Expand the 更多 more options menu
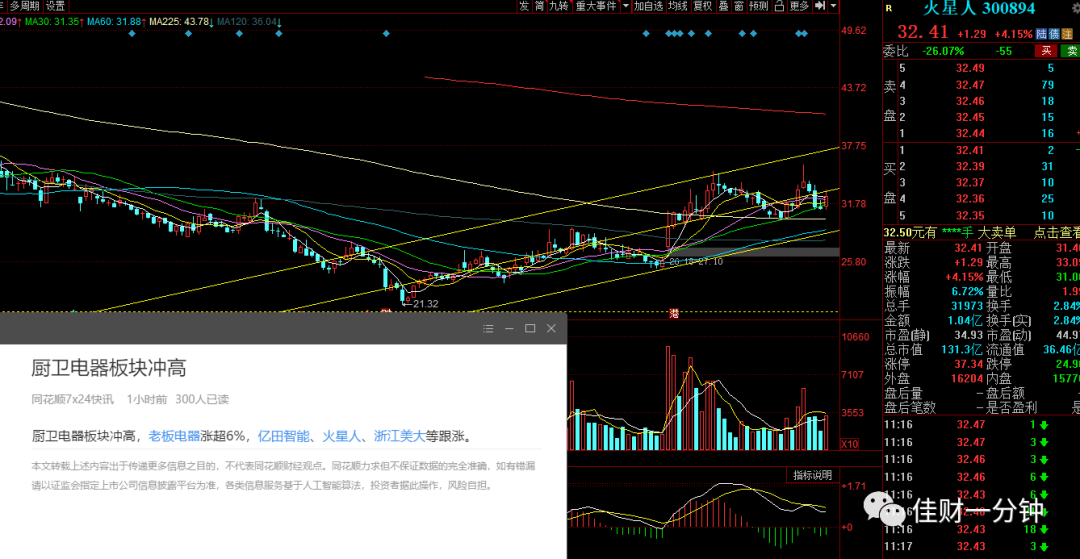1080x559 pixels. click(x=799, y=6)
